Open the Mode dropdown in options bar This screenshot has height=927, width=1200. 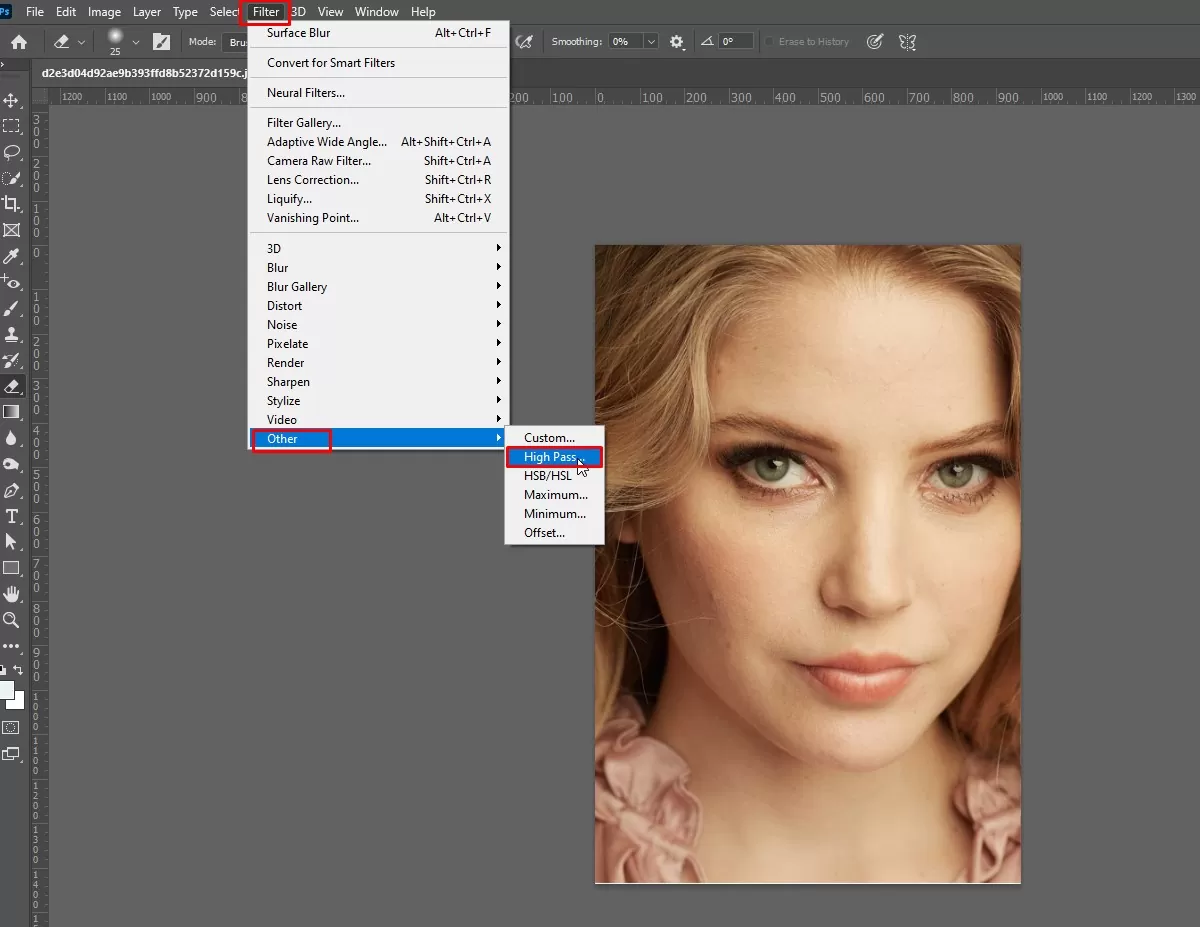236,42
